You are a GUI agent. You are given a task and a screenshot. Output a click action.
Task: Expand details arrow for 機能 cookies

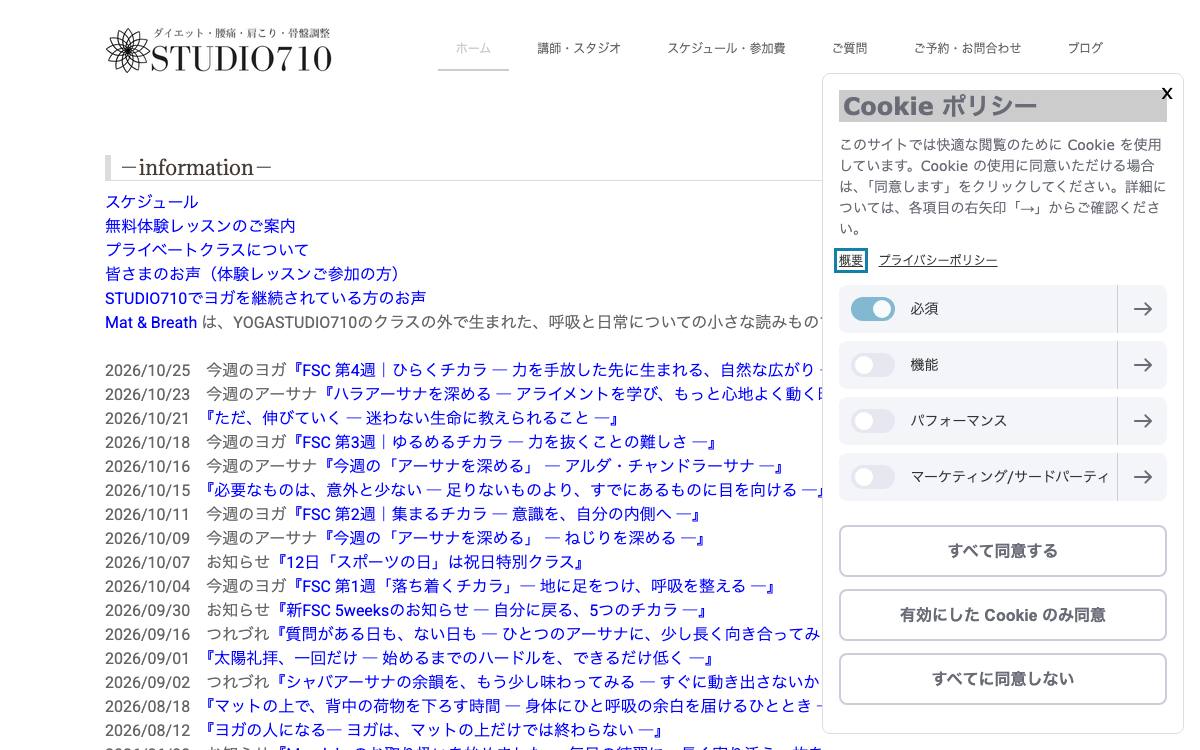(1142, 365)
